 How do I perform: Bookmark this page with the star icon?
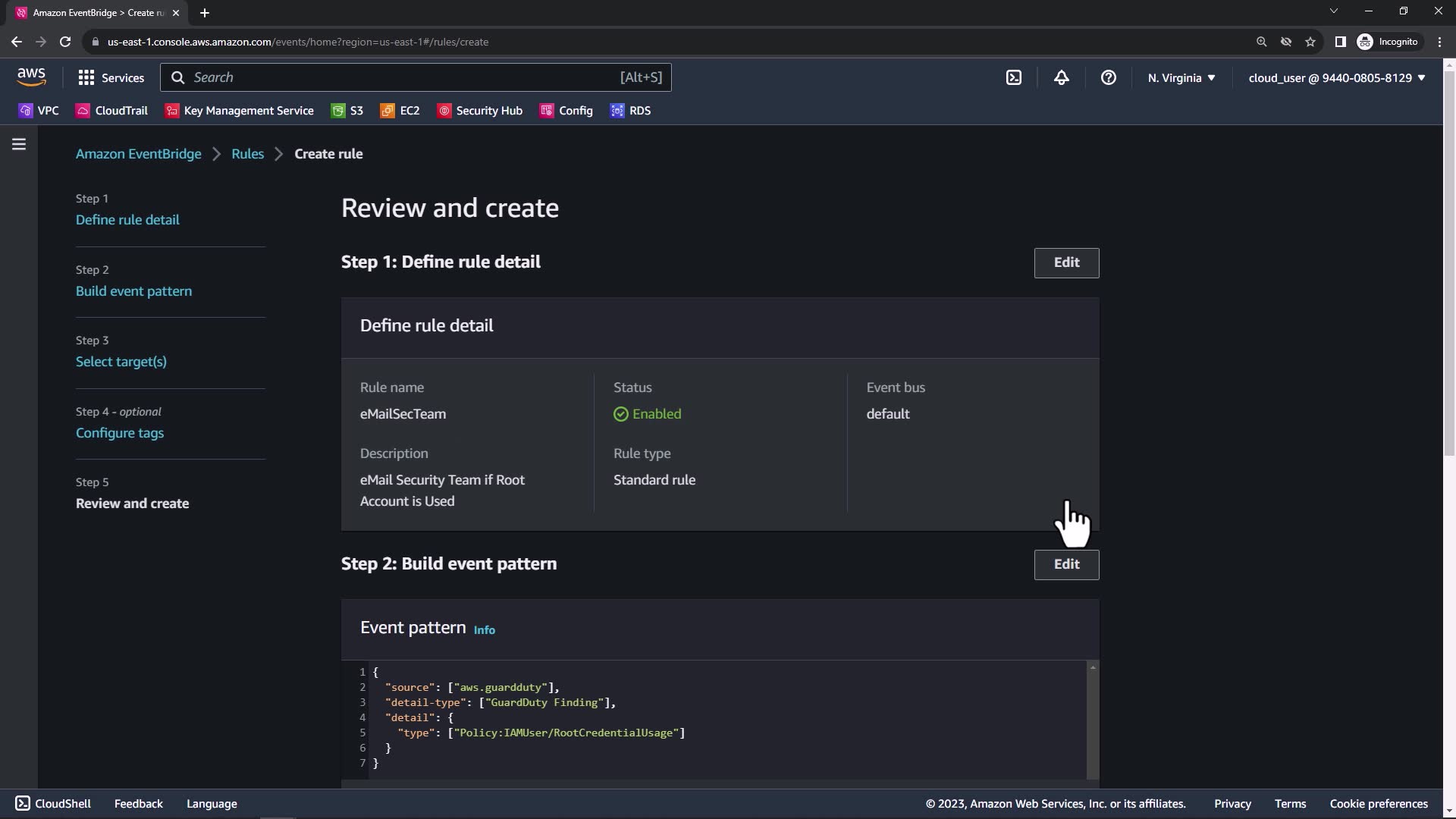point(1310,42)
